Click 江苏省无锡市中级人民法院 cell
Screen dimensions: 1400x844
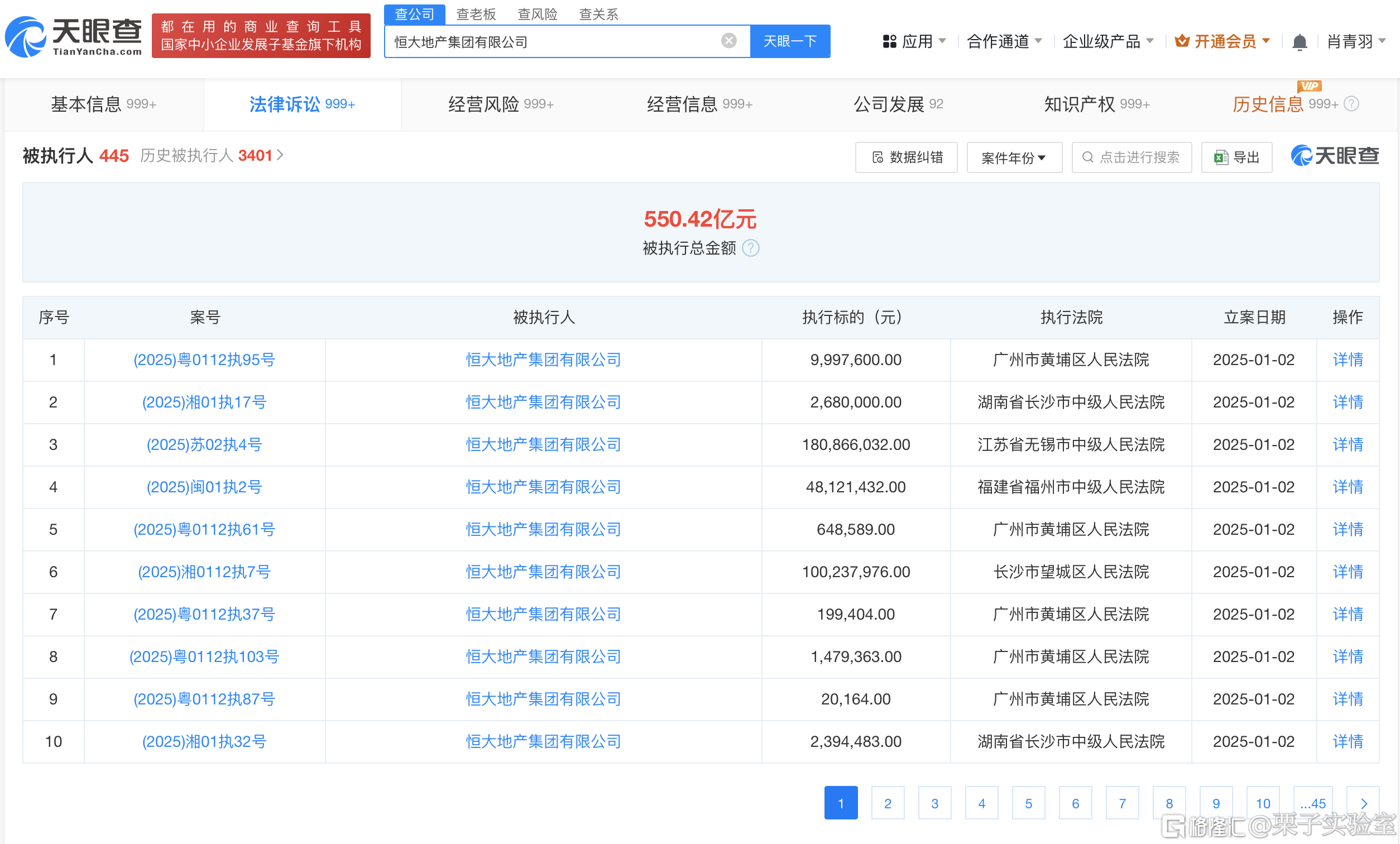[1071, 444]
